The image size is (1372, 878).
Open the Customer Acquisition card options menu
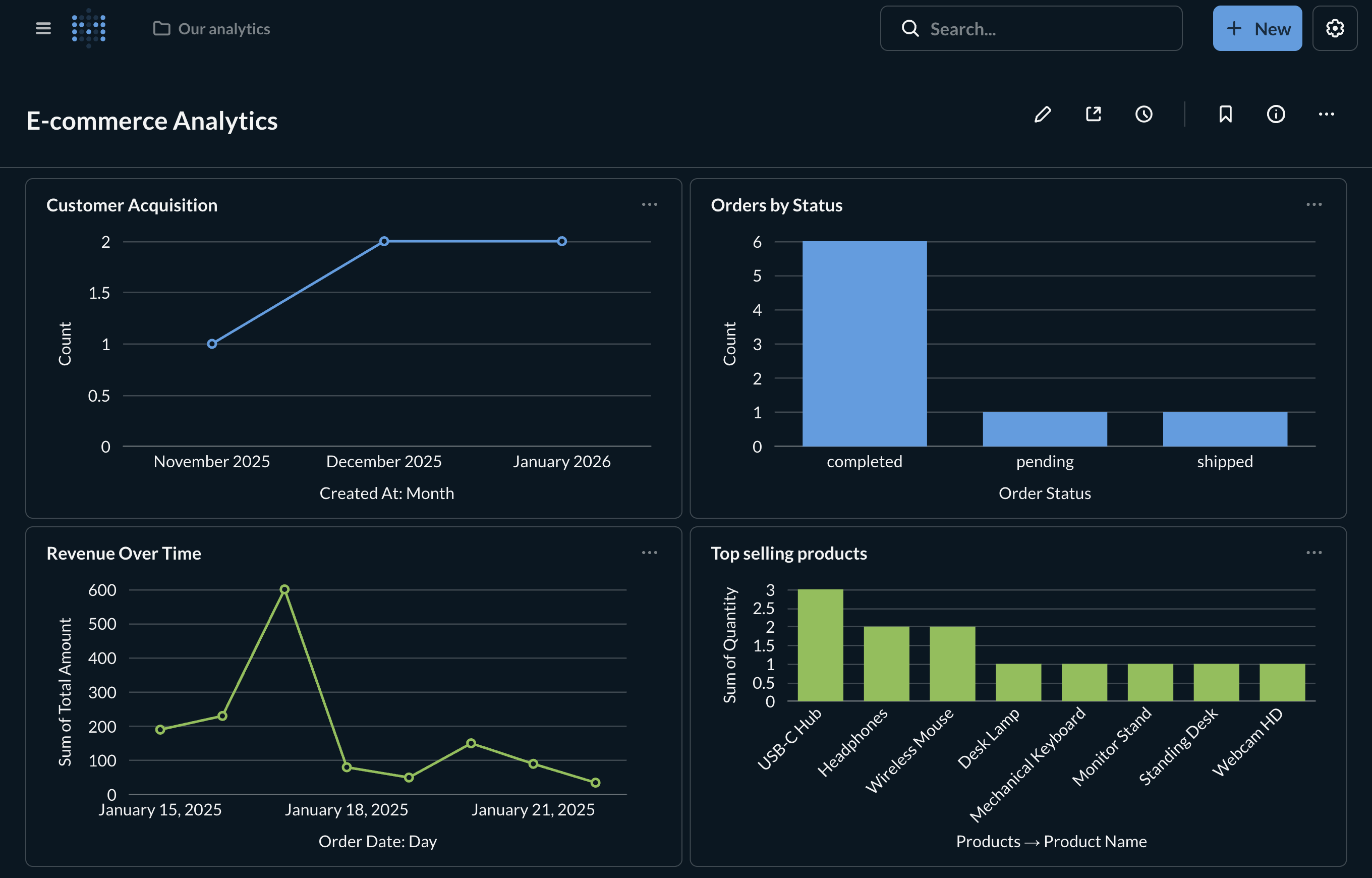pyautogui.click(x=650, y=204)
